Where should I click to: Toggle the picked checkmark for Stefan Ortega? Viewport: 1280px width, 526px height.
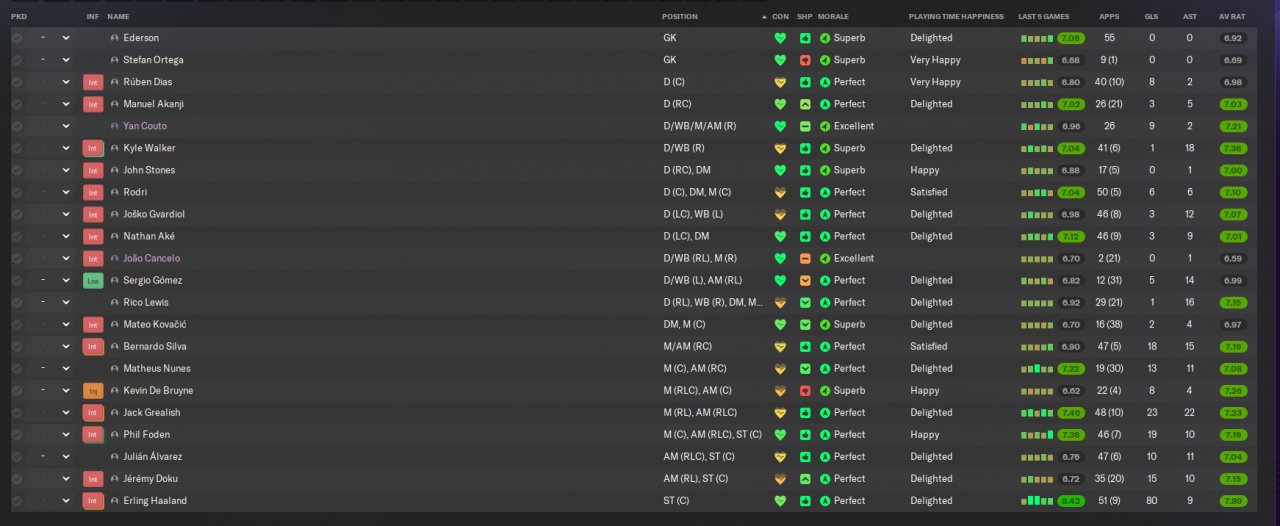17,60
